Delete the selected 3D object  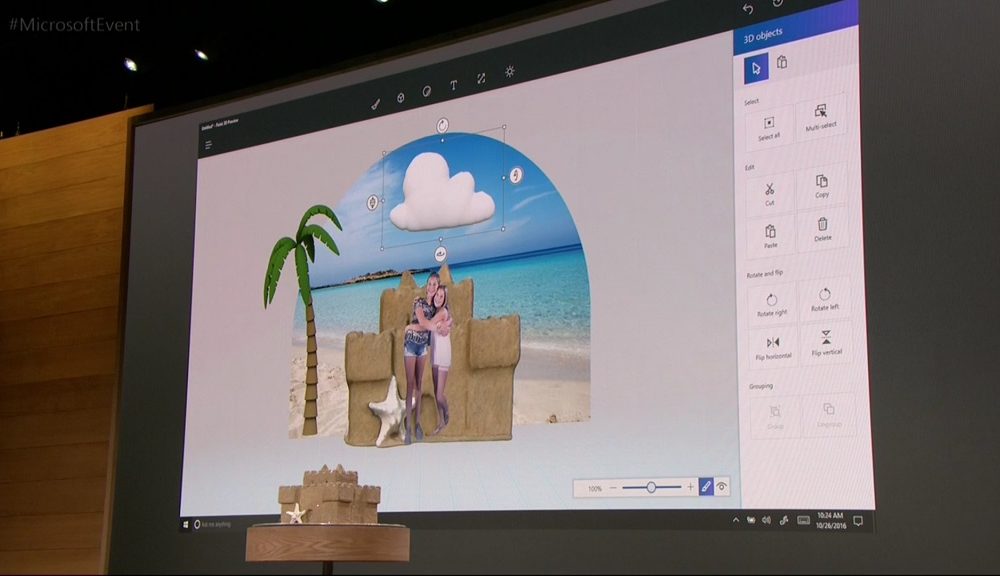823,229
